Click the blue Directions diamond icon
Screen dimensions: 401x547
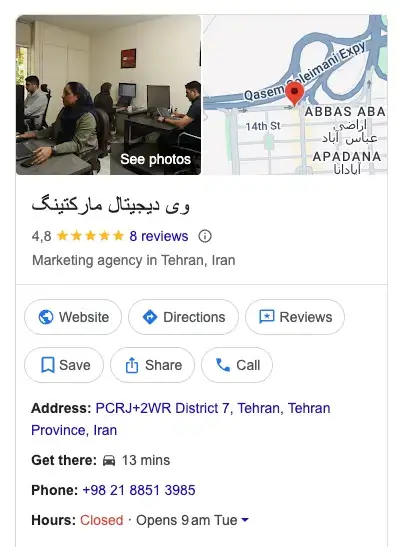tap(150, 317)
